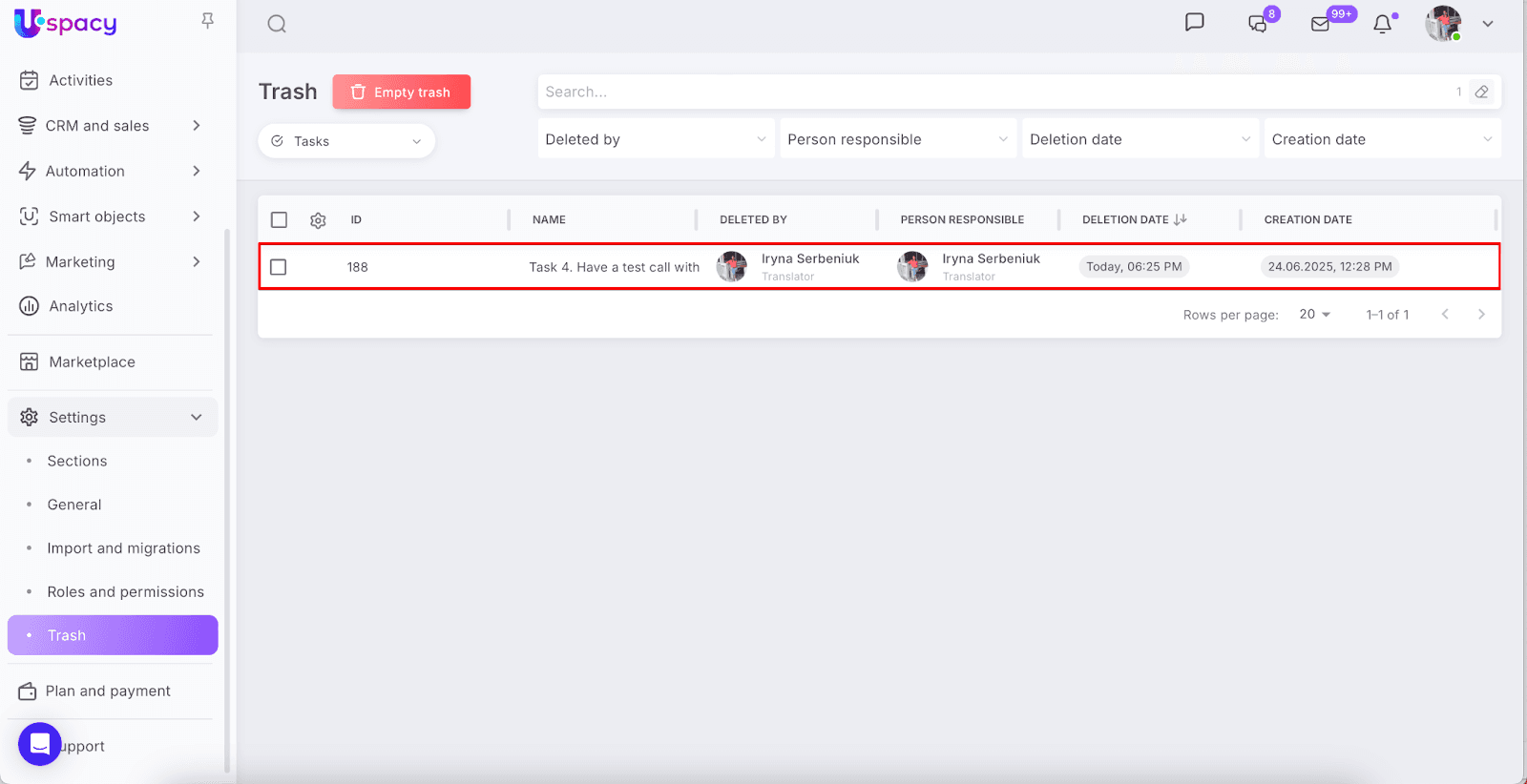Open Analytics from the sidebar
The width and height of the screenshot is (1527, 784).
click(81, 306)
